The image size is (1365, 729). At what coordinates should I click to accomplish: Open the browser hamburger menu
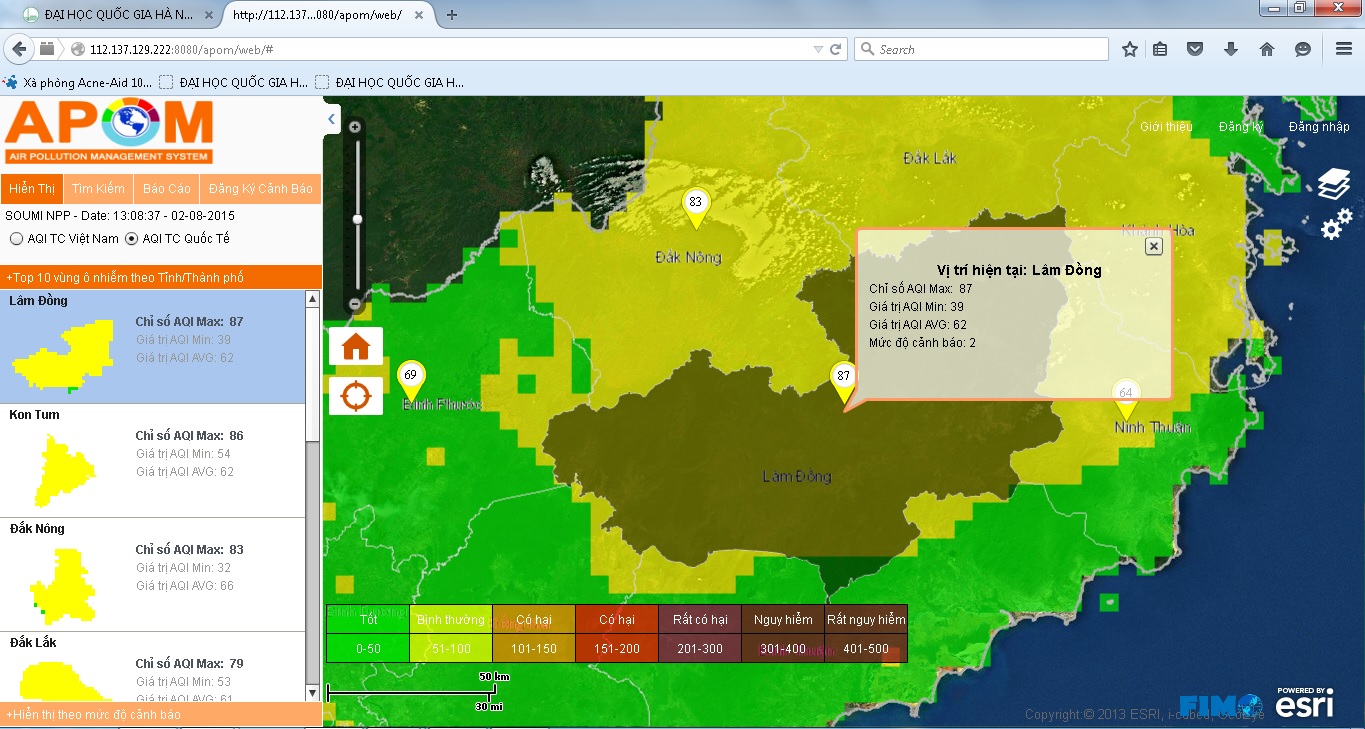1344,49
